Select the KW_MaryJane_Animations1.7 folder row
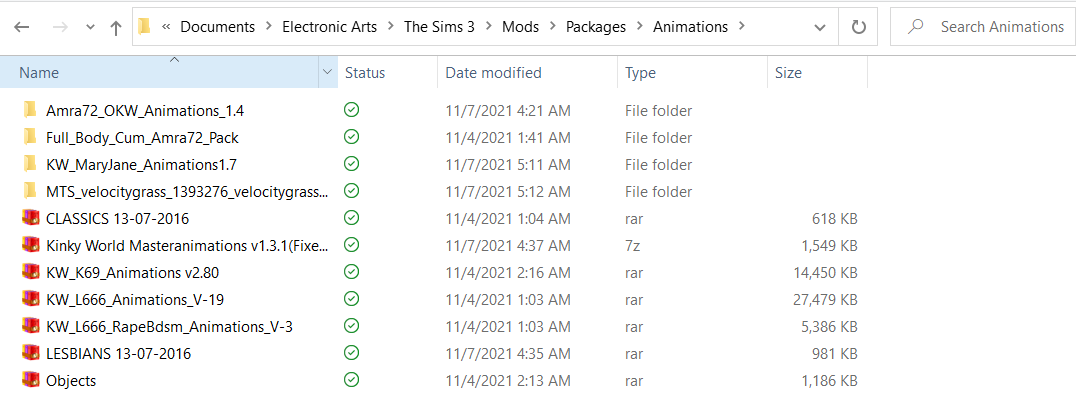The height and width of the screenshot is (412, 1076). pyautogui.click(x=439, y=164)
